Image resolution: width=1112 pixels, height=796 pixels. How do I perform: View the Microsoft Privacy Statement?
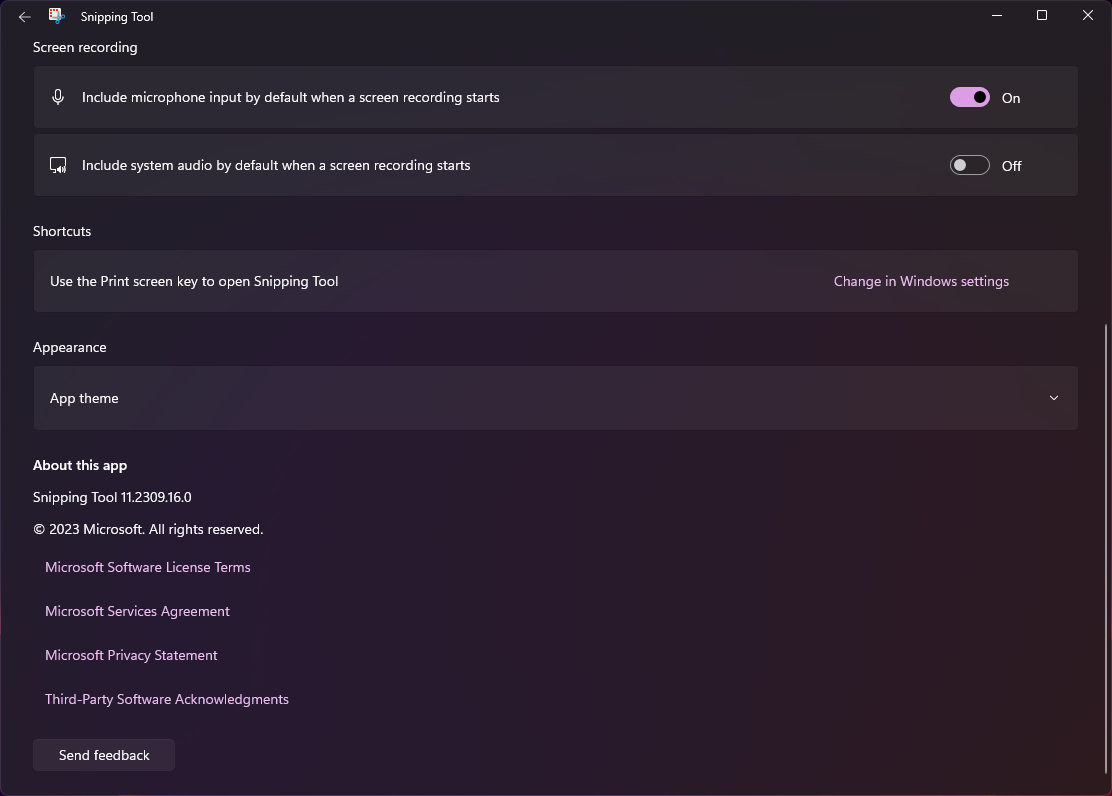[131, 656]
